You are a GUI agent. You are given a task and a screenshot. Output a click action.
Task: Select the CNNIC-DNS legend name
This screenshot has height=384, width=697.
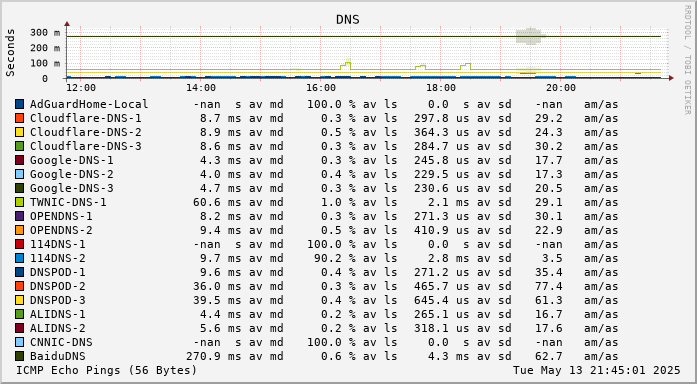[x=61, y=342]
